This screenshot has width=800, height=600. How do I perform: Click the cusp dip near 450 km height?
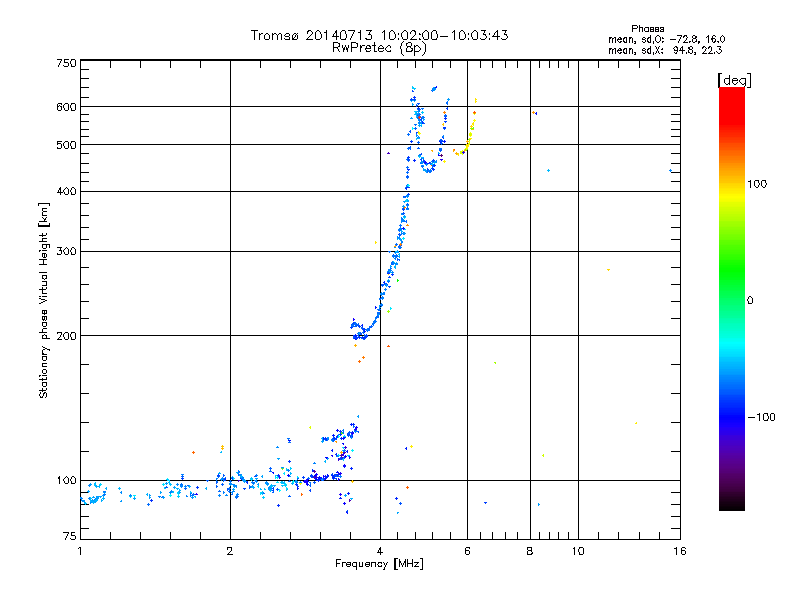tap(429, 167)
